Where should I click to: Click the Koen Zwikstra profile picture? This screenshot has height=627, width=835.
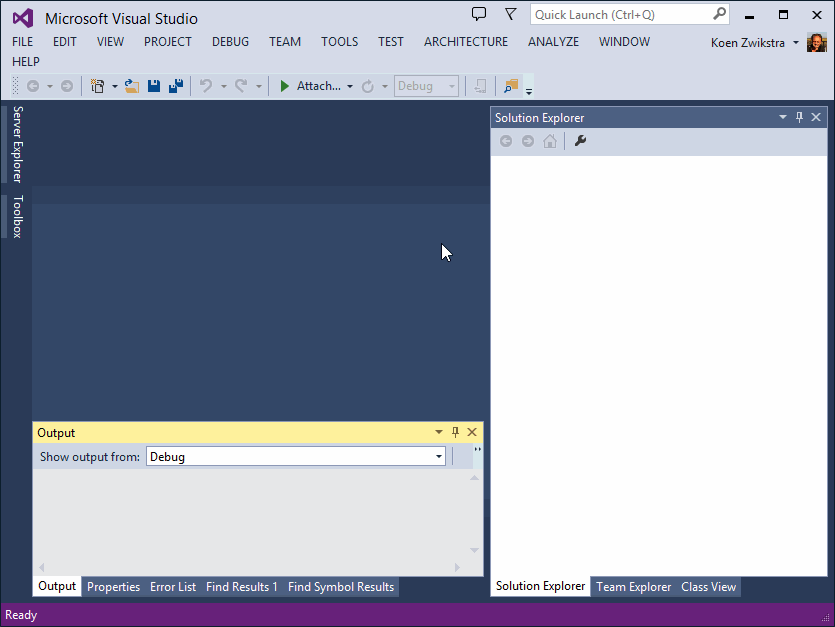pos(817,43)
